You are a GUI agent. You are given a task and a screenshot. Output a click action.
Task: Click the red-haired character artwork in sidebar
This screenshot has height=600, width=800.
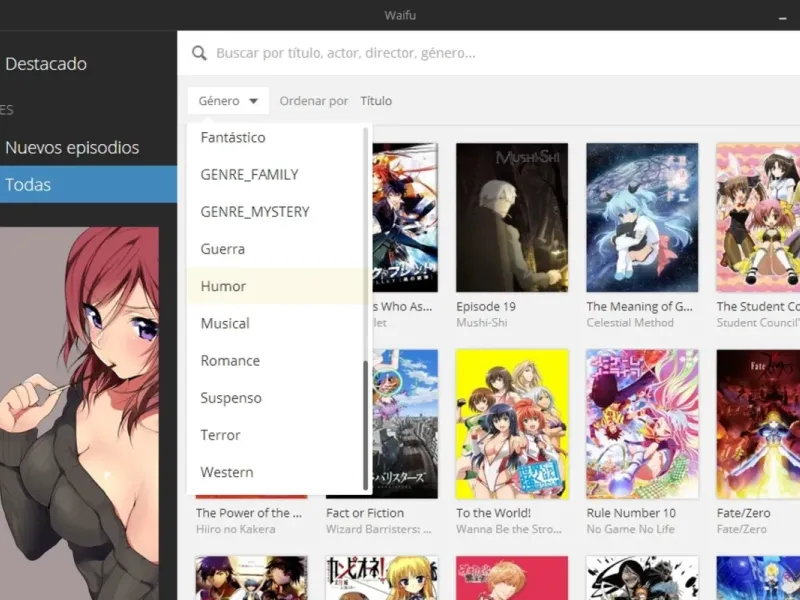pyautogui.click(x=79, y=413)
